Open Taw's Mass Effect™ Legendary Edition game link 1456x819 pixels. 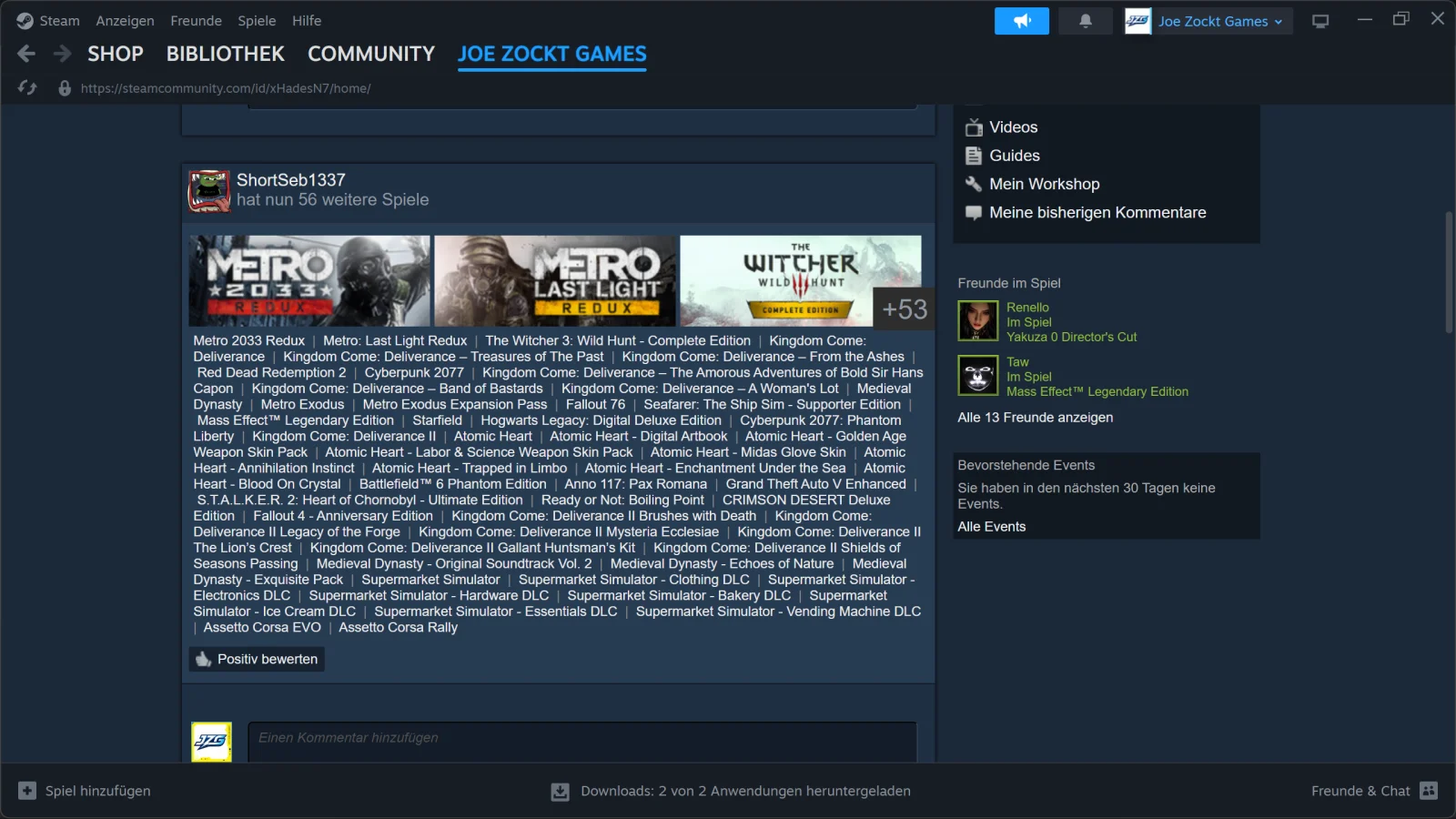pos(1097,391)
